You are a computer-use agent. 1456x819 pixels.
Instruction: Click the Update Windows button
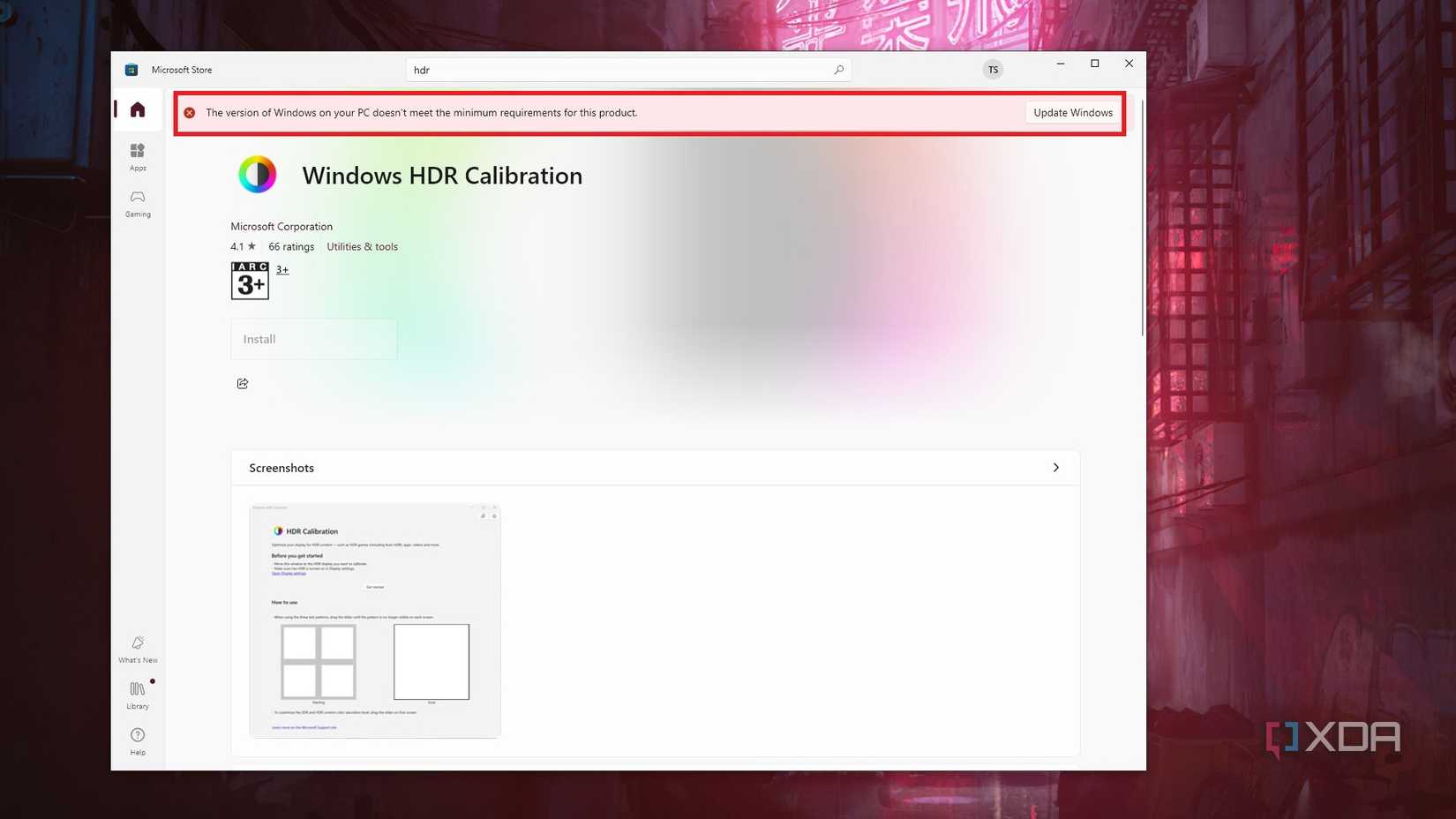coord(1073,113)
